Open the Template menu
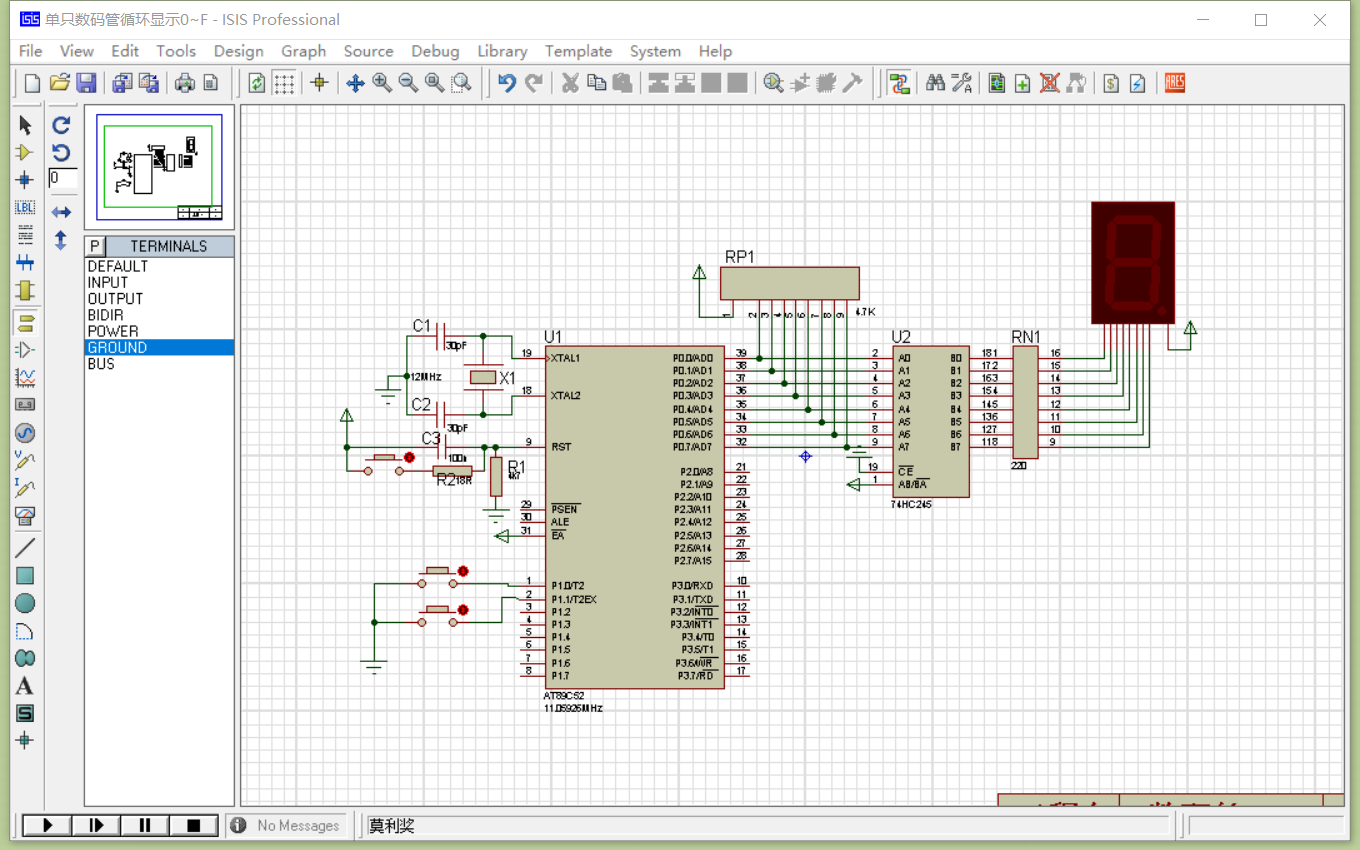 coord(578,51)
